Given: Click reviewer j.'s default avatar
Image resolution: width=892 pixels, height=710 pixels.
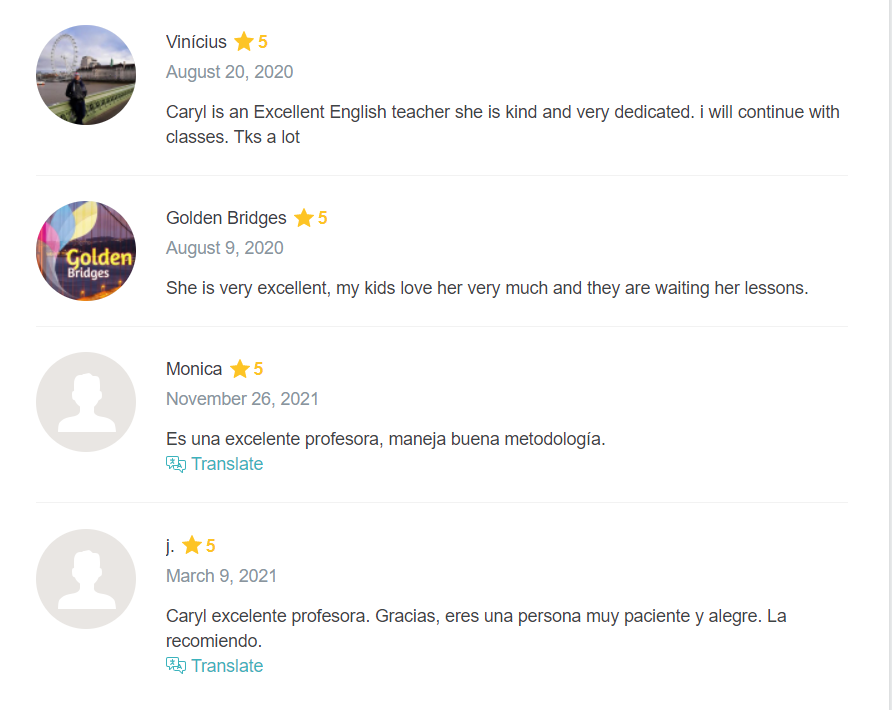Looking at the screenshot, I should pos(86,579).
